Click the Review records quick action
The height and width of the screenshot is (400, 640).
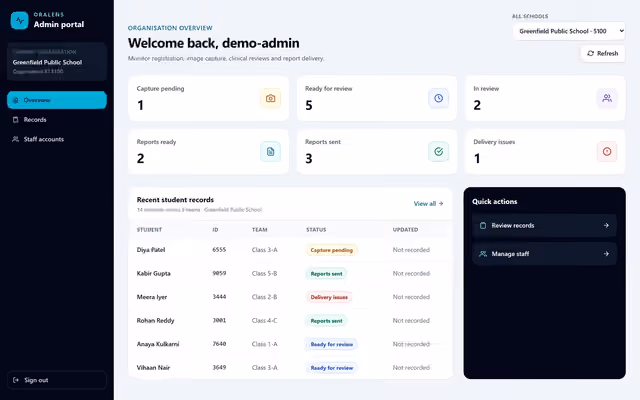(x=544, y=226)
